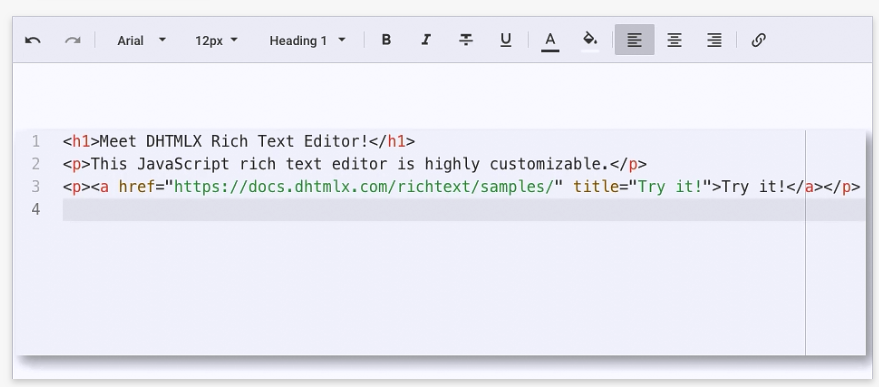Open the text color picker
This screenshot has height=387, width=879.
pos(550,40)
